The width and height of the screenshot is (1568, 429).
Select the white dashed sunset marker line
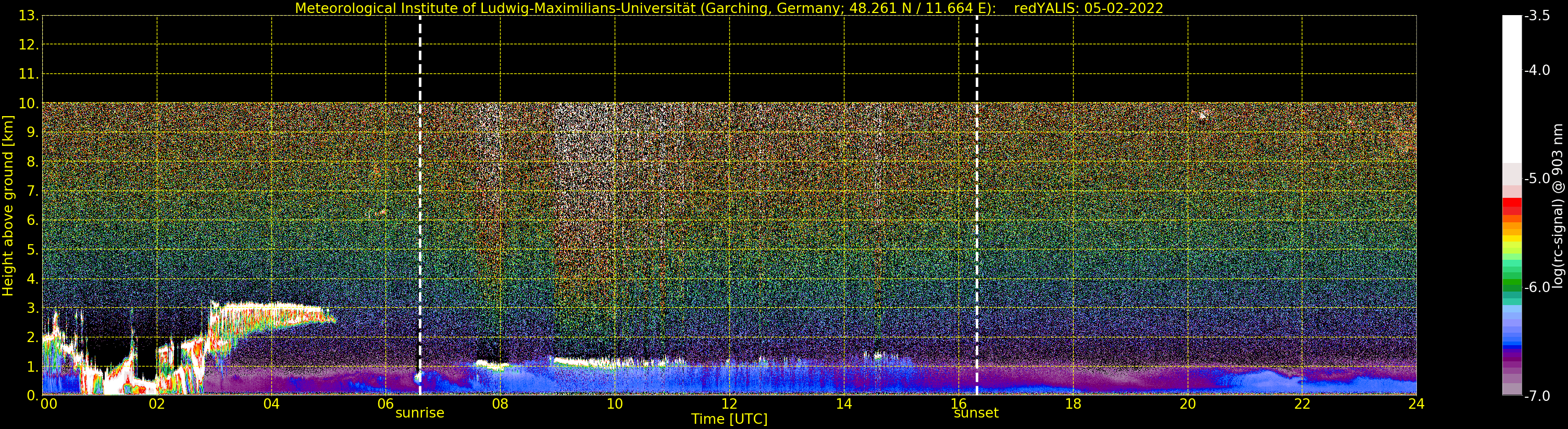point(977,206)
